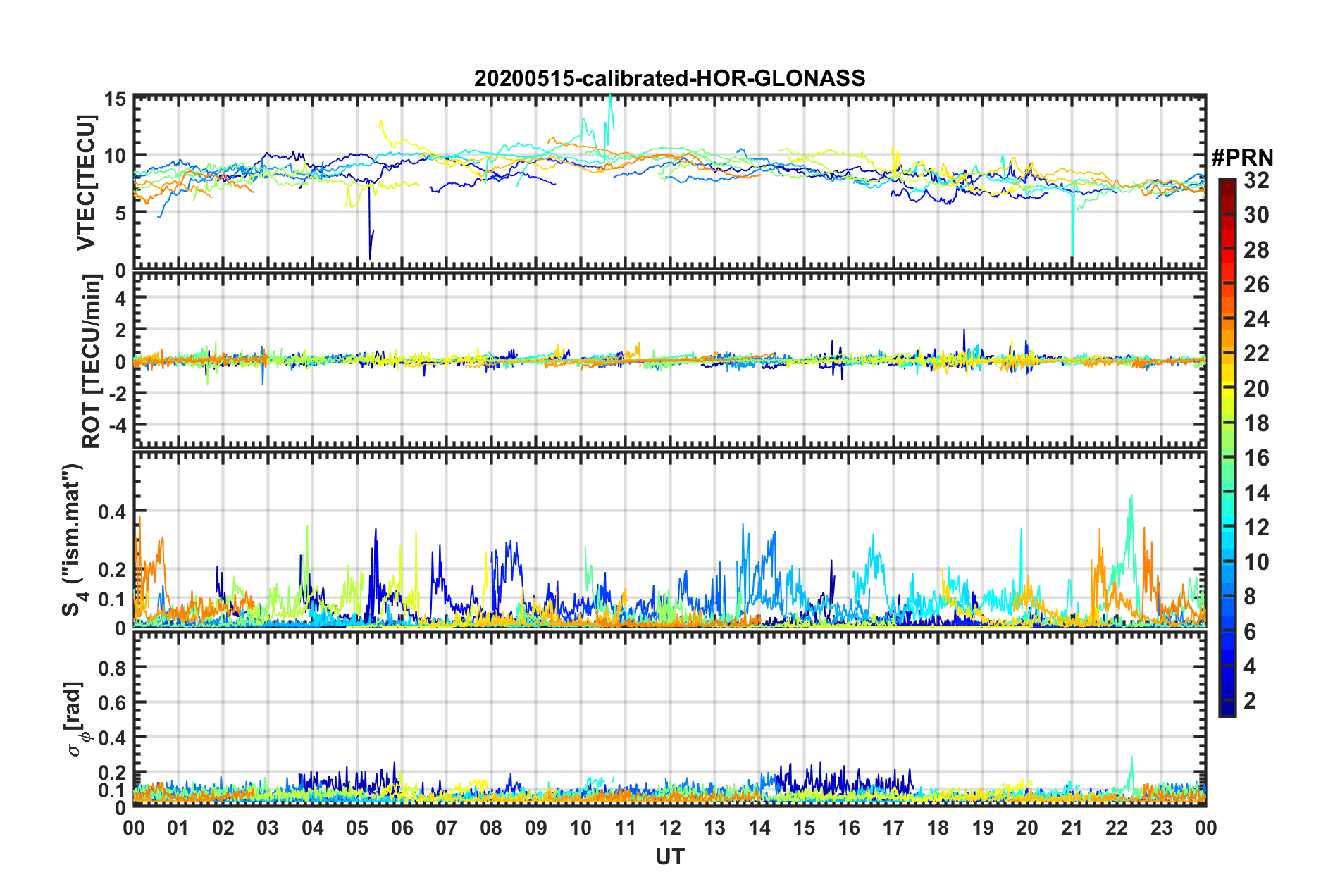This screenshot has width=1340, height=896.
Task: Click colorbar tick label 2
Action: (1250, 700)
